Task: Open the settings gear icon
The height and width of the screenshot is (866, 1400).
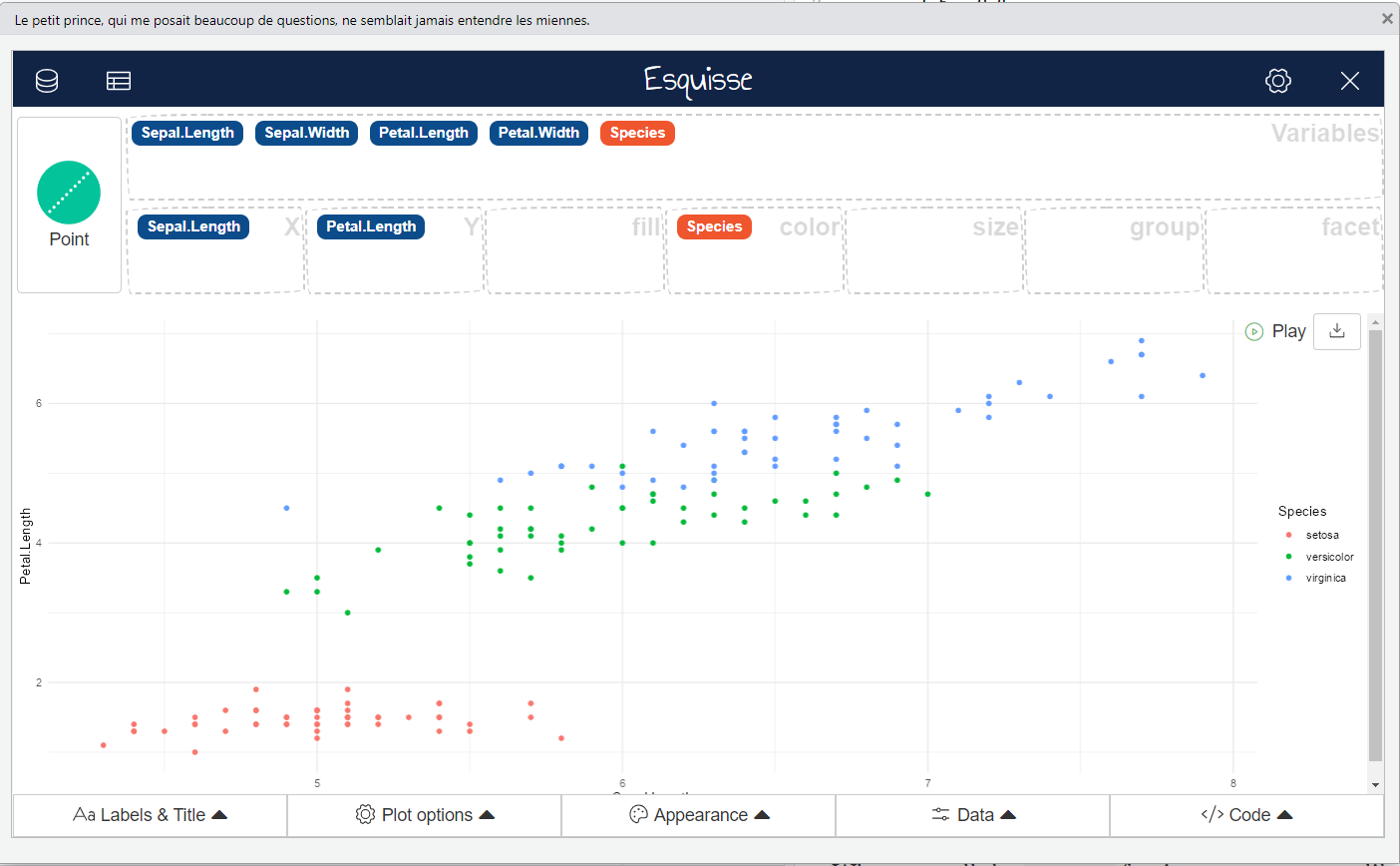Action: pyautogui.click(x=1278, y=81)
